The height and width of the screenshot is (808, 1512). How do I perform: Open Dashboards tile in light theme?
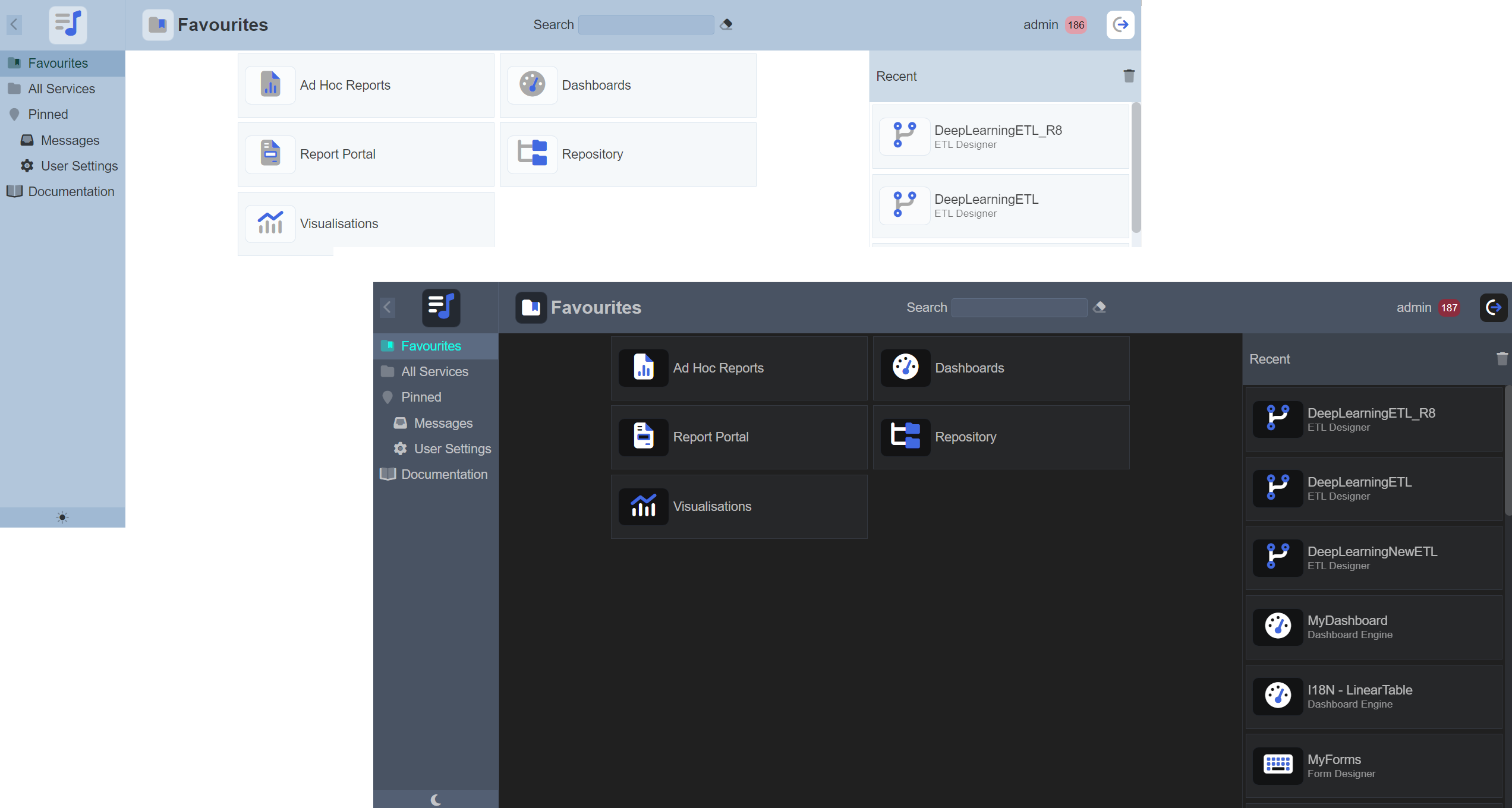(628, 86)
